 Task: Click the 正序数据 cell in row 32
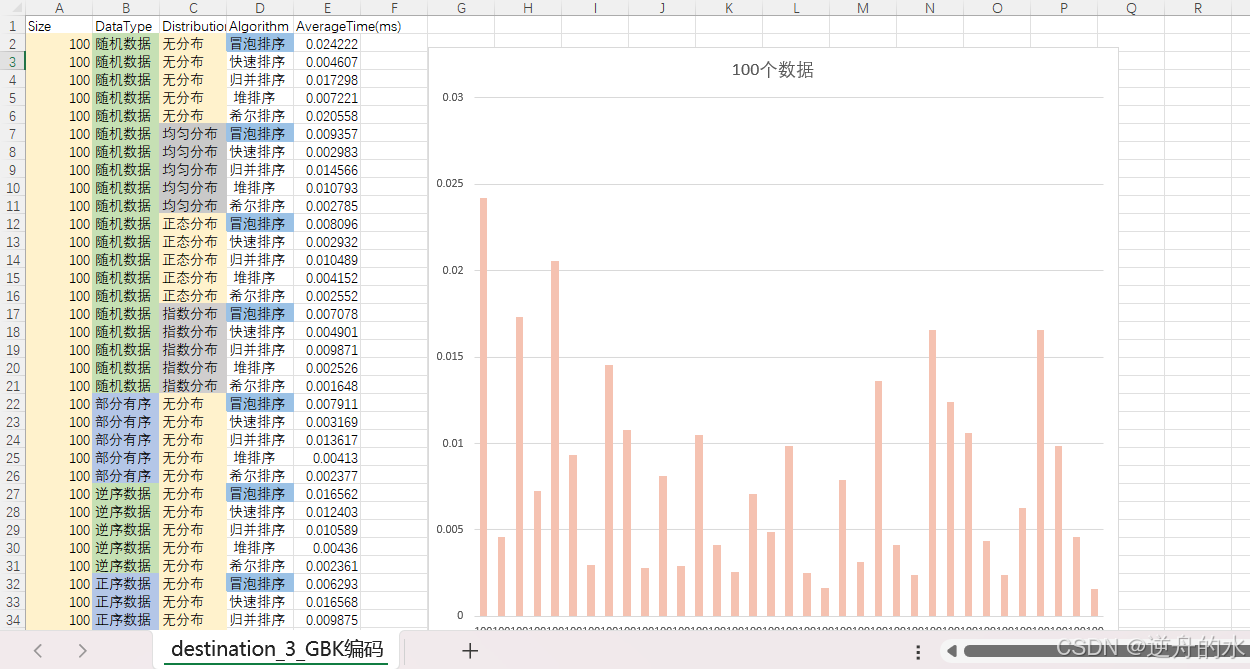(x=125, y=583)
